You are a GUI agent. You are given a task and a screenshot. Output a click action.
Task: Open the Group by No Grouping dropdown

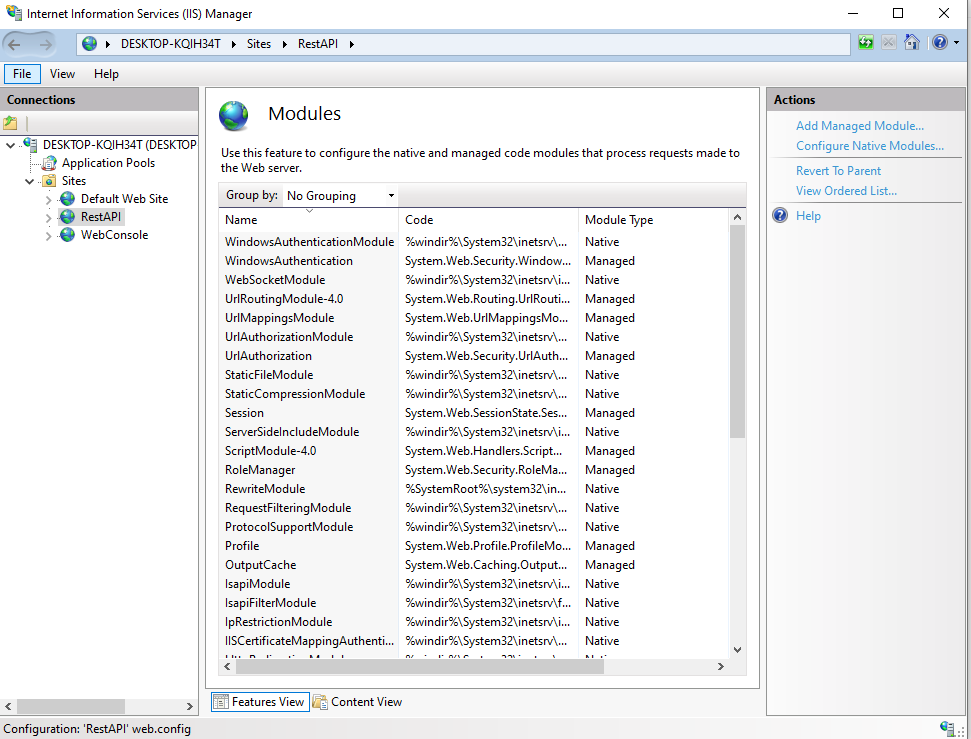click(x=340, y=196)
